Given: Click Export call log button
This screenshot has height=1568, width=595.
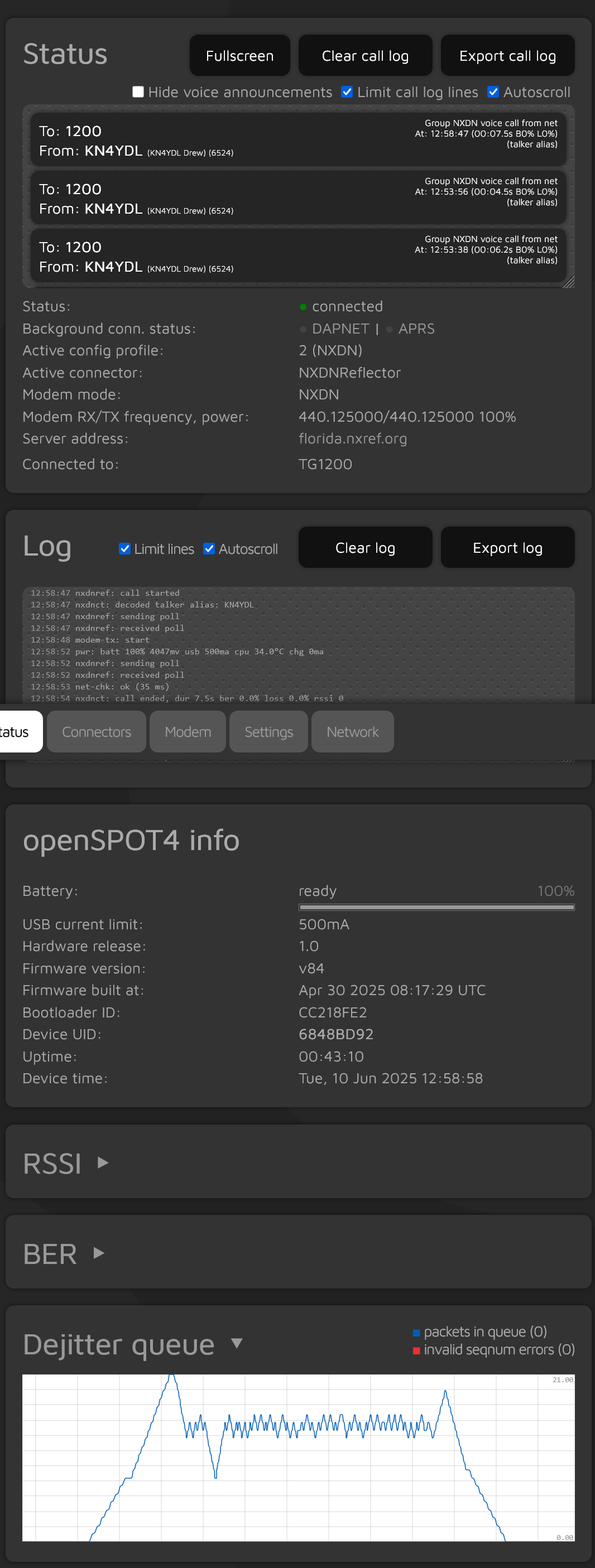Looking at the screenshot, I should point(507,55).
